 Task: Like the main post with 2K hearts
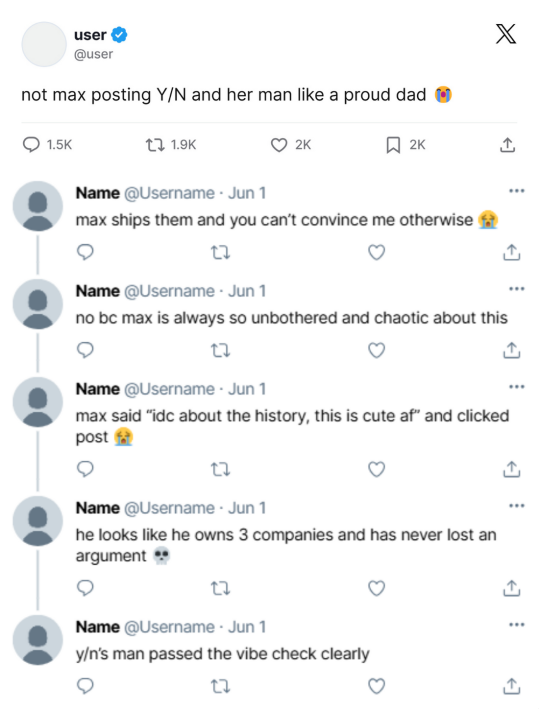click(279, 145)
